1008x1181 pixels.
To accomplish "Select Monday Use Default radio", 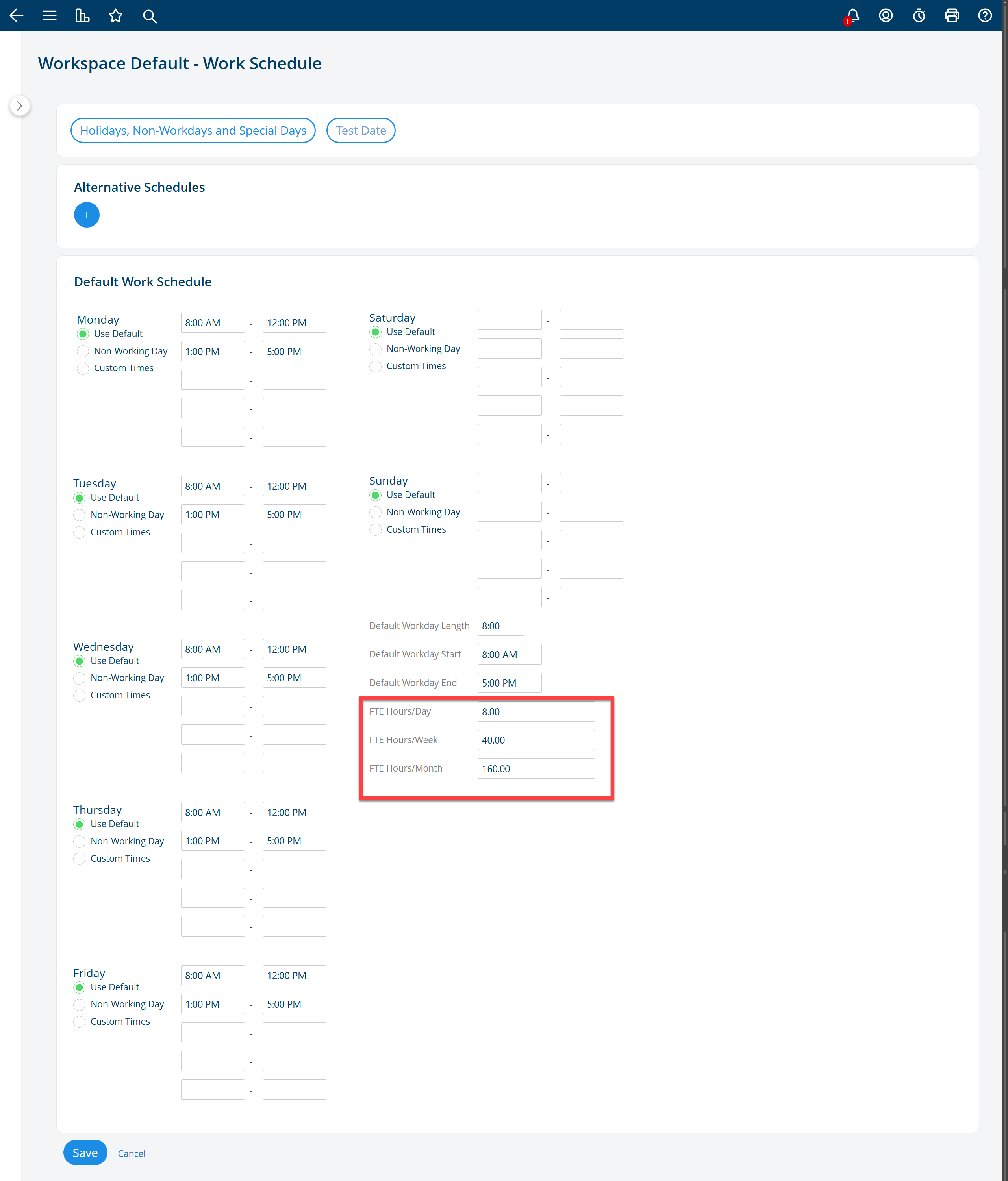I will [83, 334].
